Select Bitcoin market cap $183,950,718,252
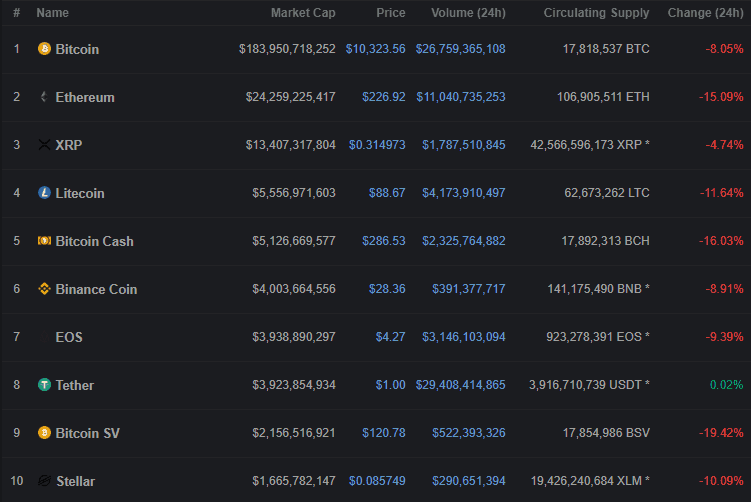The width and height of the screenshot is (751, 502). (x=287, y=49)
